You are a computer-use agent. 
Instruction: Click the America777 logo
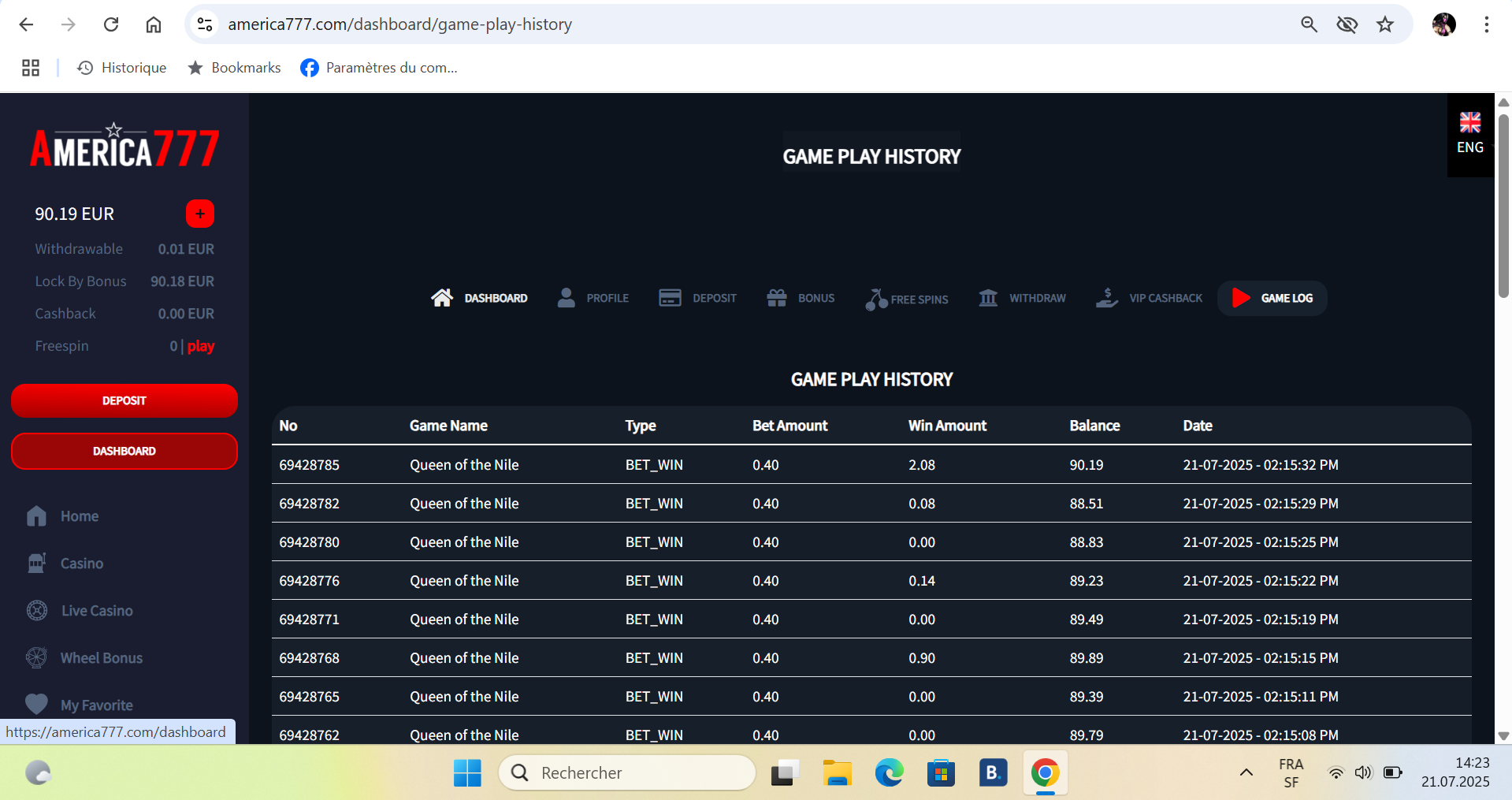click(x=124, y=146)
